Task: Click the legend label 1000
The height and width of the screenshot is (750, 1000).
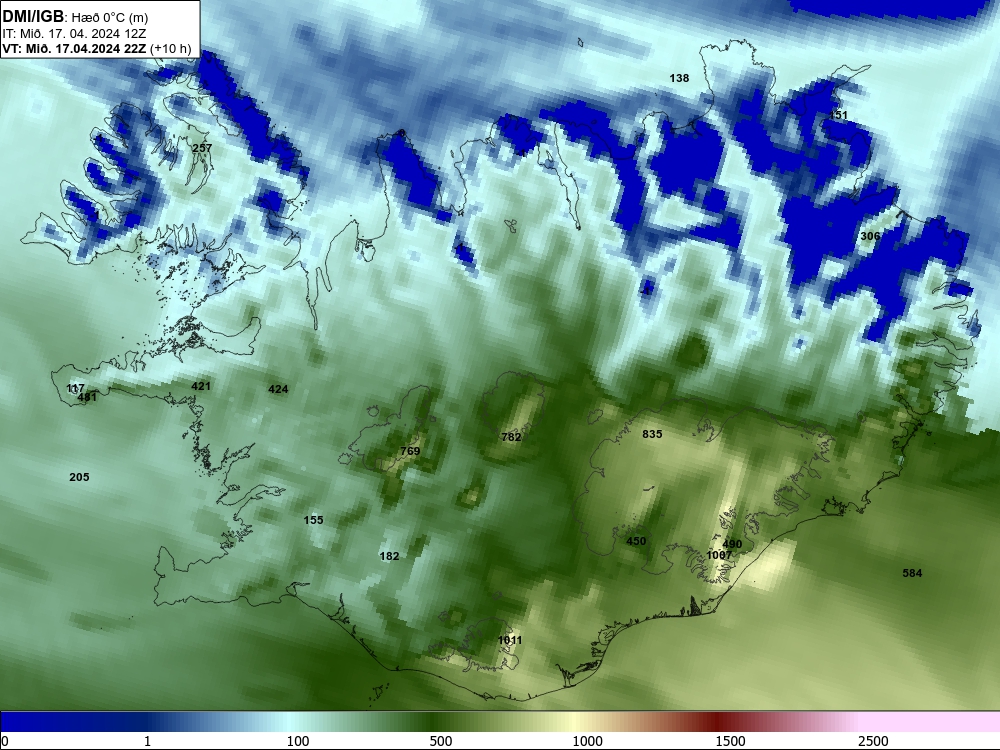Action: pos(587,740)
